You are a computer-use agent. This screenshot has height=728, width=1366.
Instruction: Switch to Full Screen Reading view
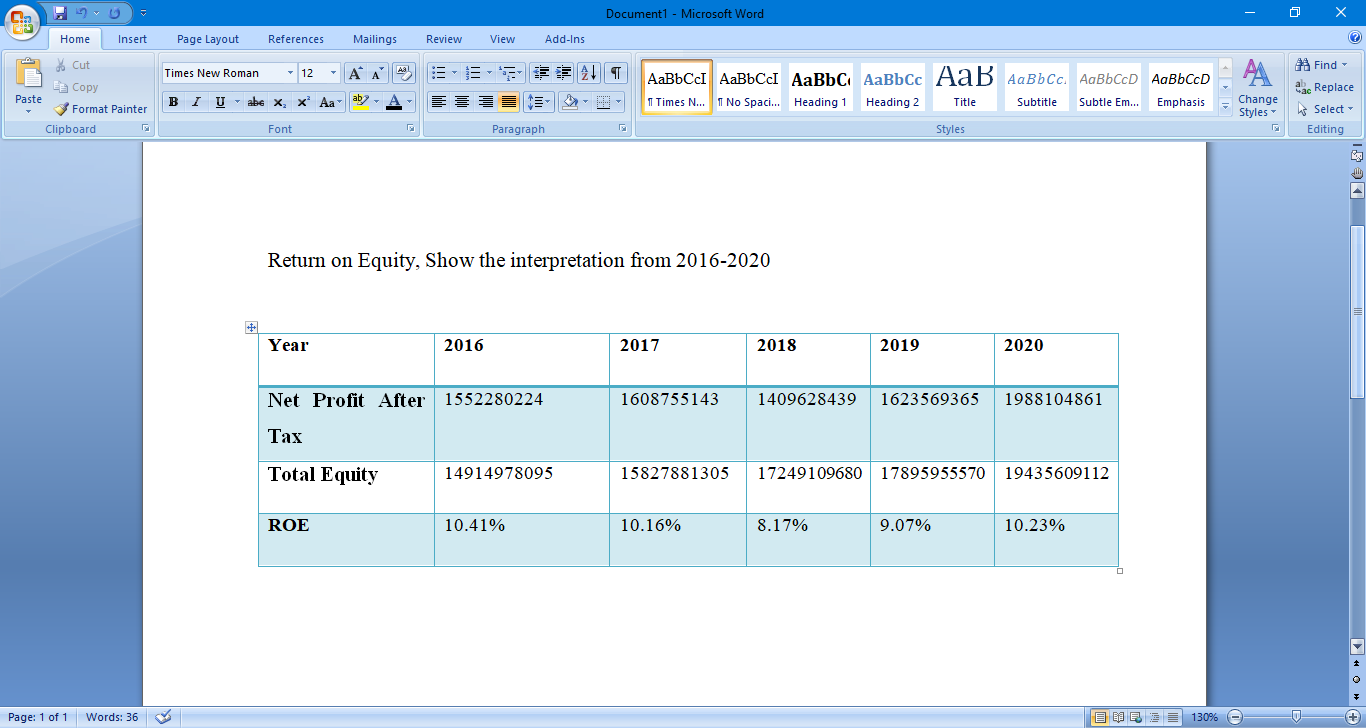pyautogui.click(x=1118, y=717)
